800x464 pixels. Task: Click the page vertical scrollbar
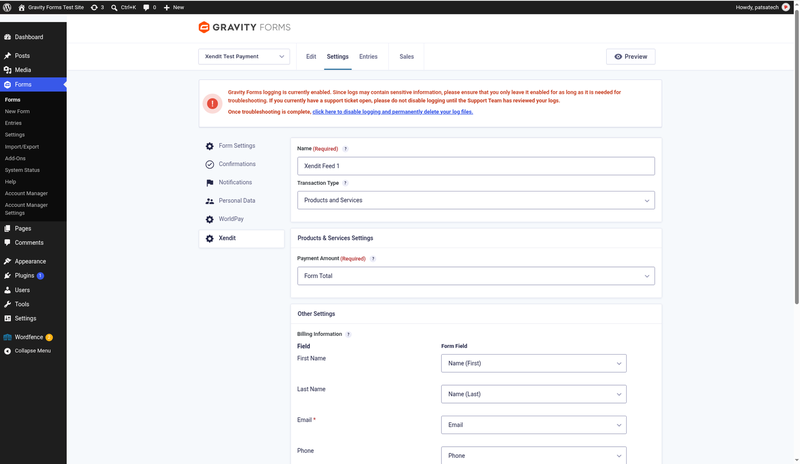point(796,158)
